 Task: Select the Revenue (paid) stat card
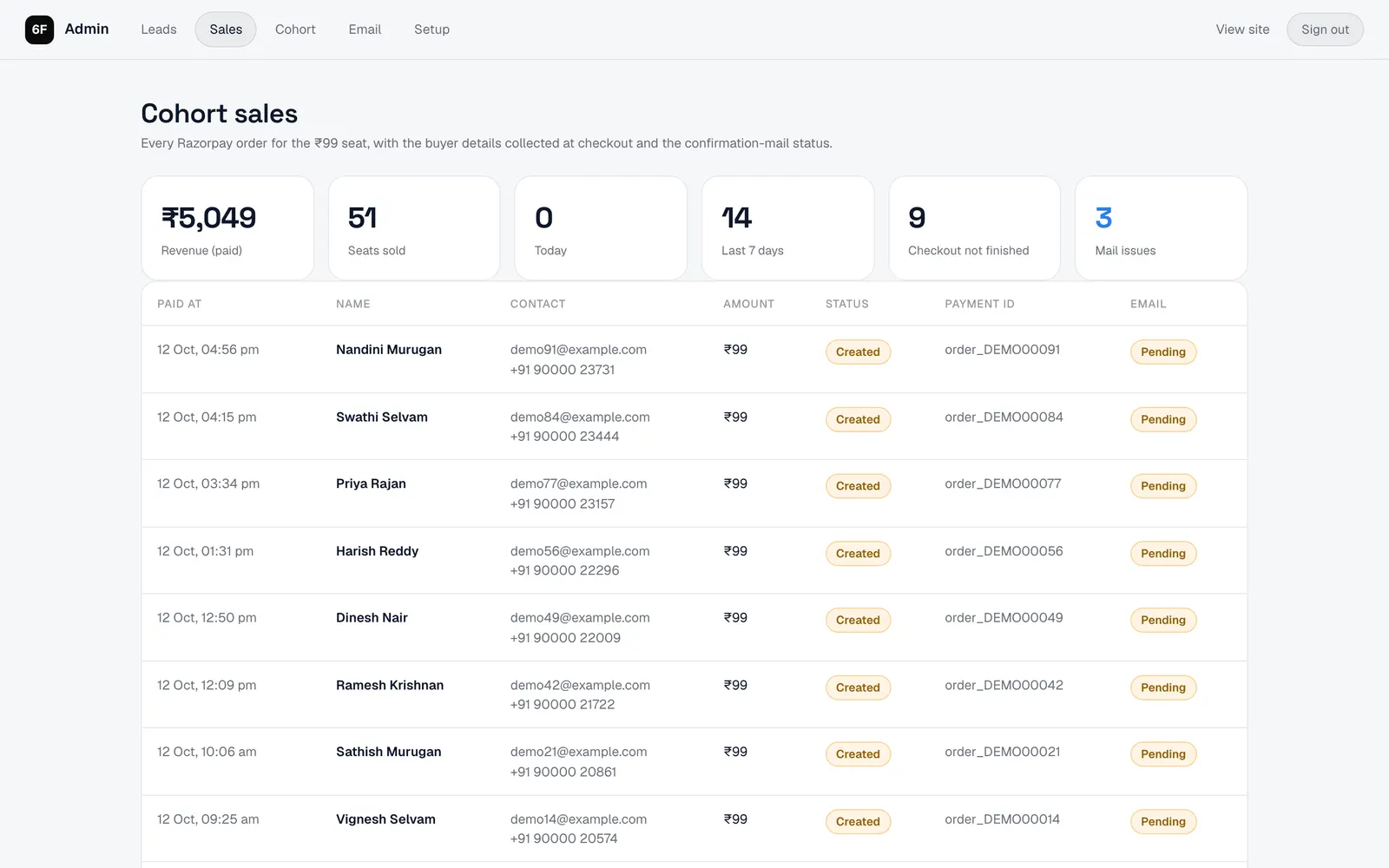point(227,228)
